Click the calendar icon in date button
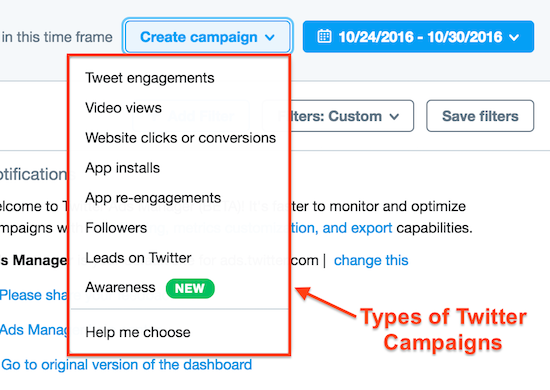The height and width of the screenshot is (390, 550). click(x=324, y=36)
